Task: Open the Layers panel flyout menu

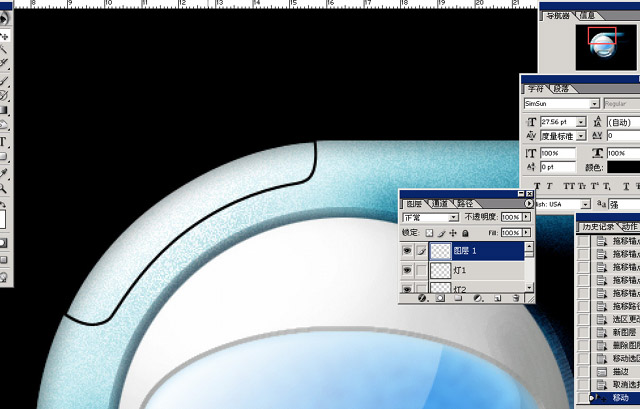Action: [529, 203]
